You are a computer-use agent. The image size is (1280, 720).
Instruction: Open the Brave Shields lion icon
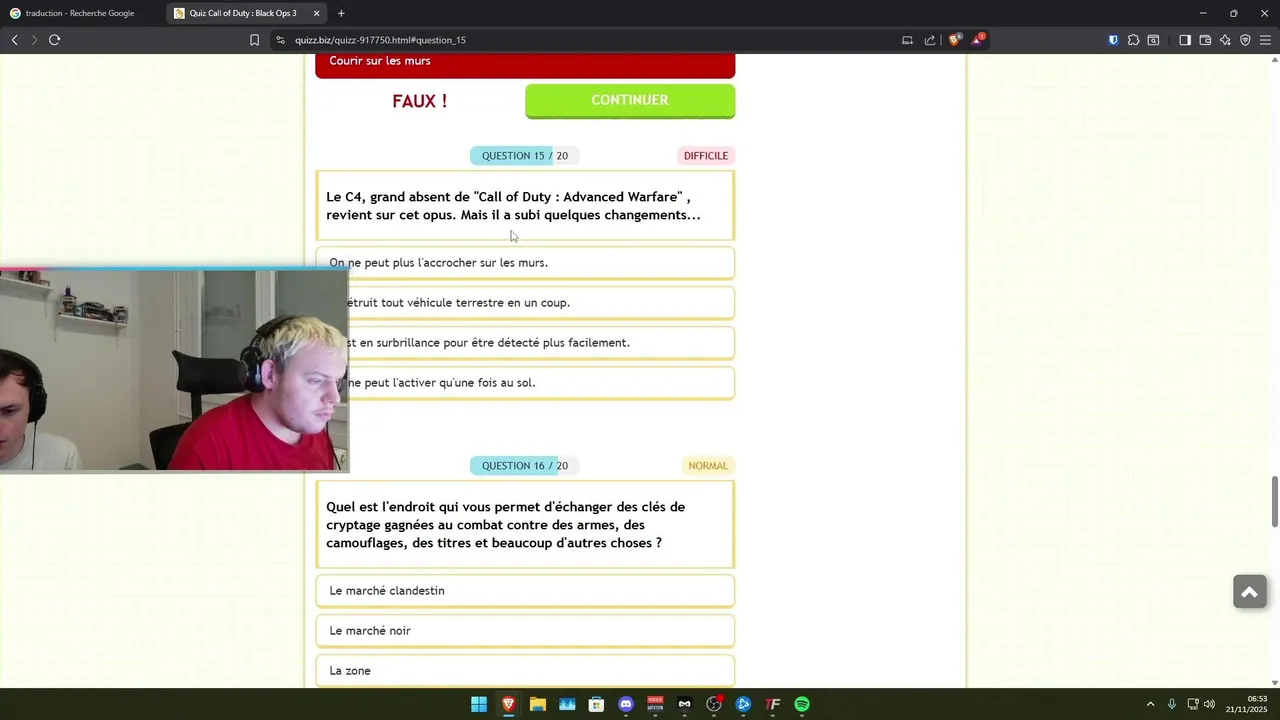[955, 40]
